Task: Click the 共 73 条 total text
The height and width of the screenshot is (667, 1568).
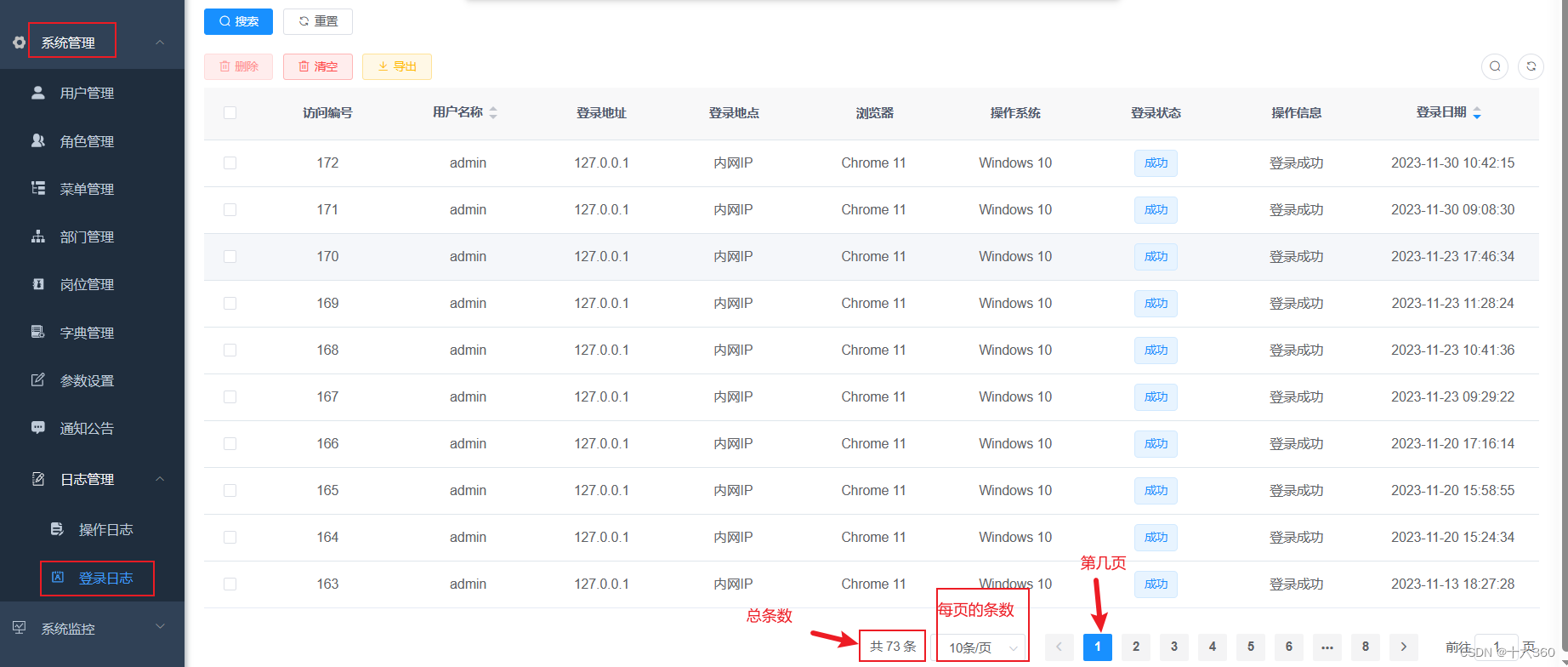Action: pos(893,647)
